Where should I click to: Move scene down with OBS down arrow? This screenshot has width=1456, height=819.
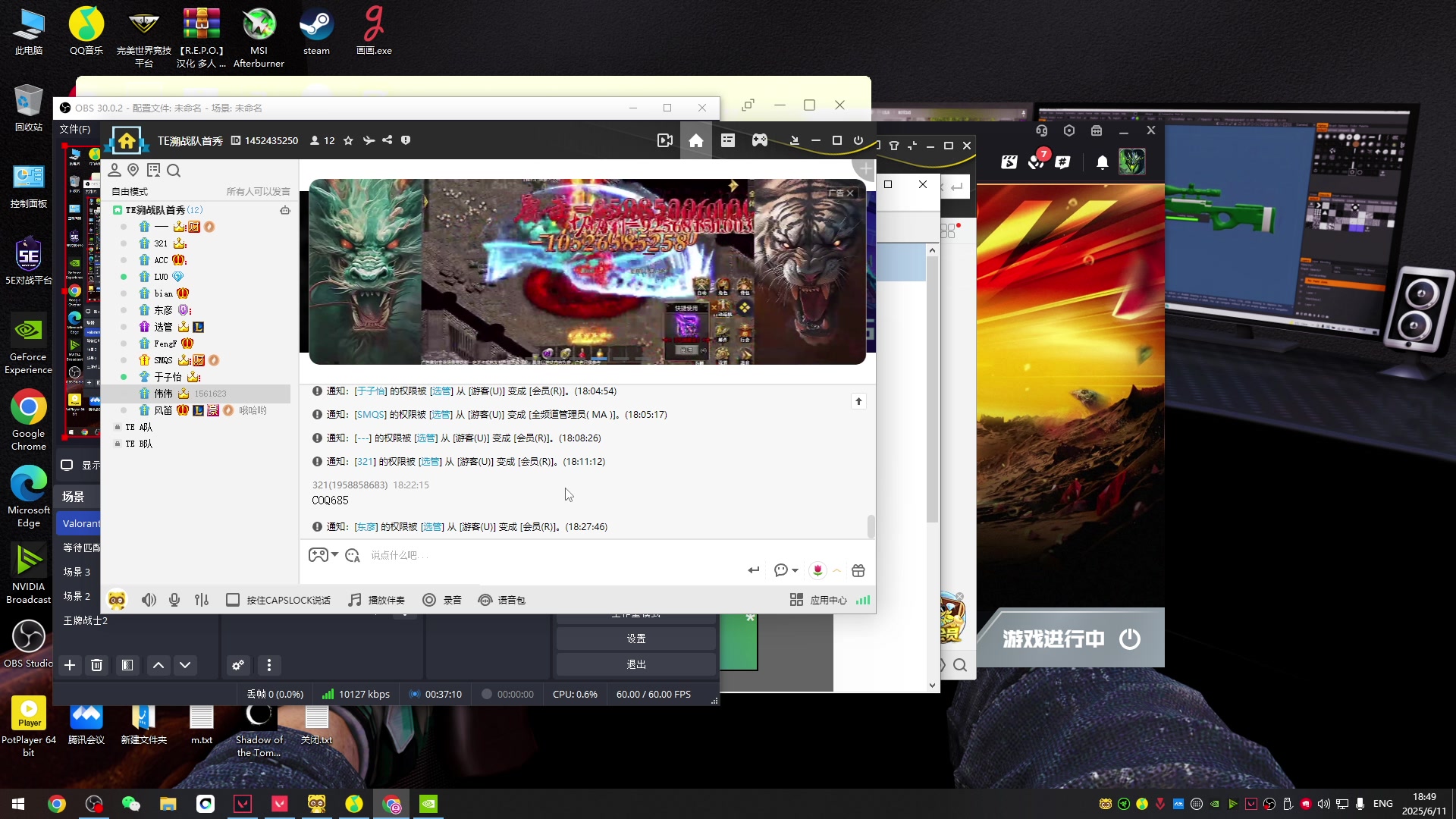(x=185, y=665)
